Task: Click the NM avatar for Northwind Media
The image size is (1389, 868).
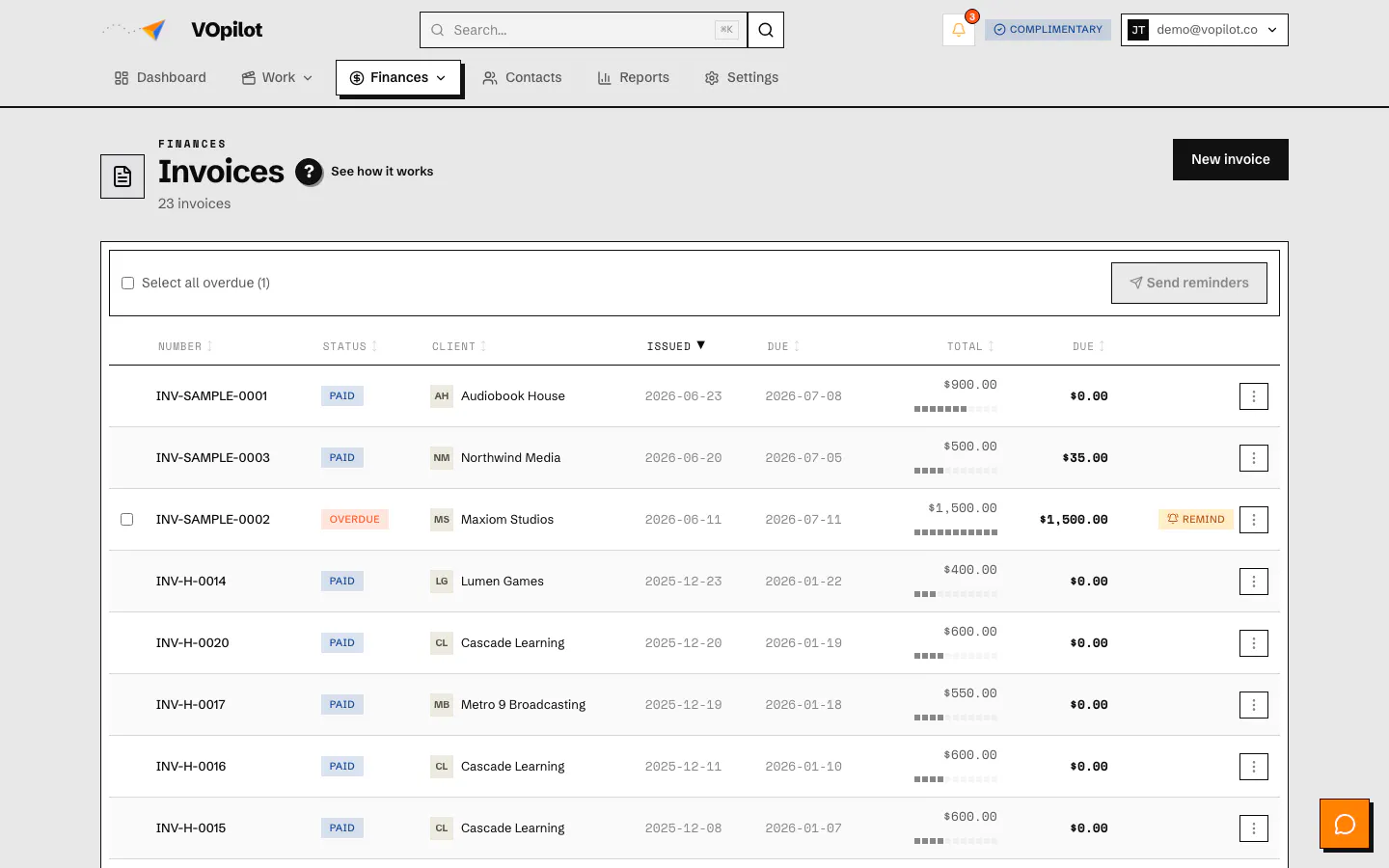Action: [x=442, y=458]
